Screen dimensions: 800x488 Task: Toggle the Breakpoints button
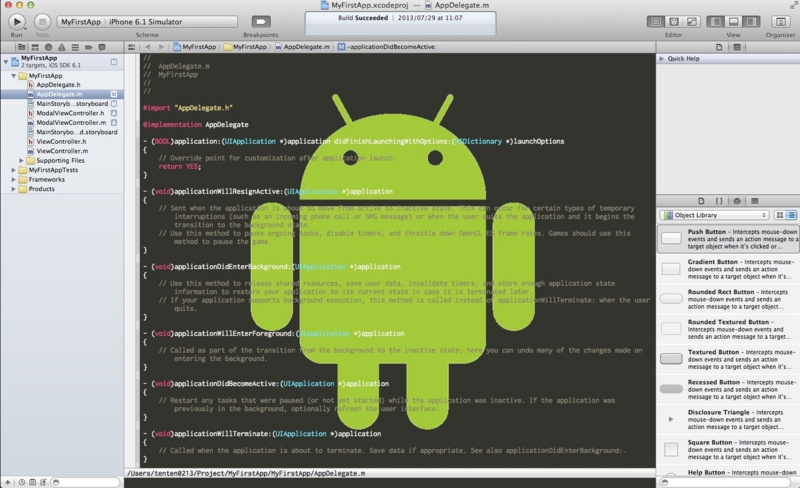(x=261, y=21)
